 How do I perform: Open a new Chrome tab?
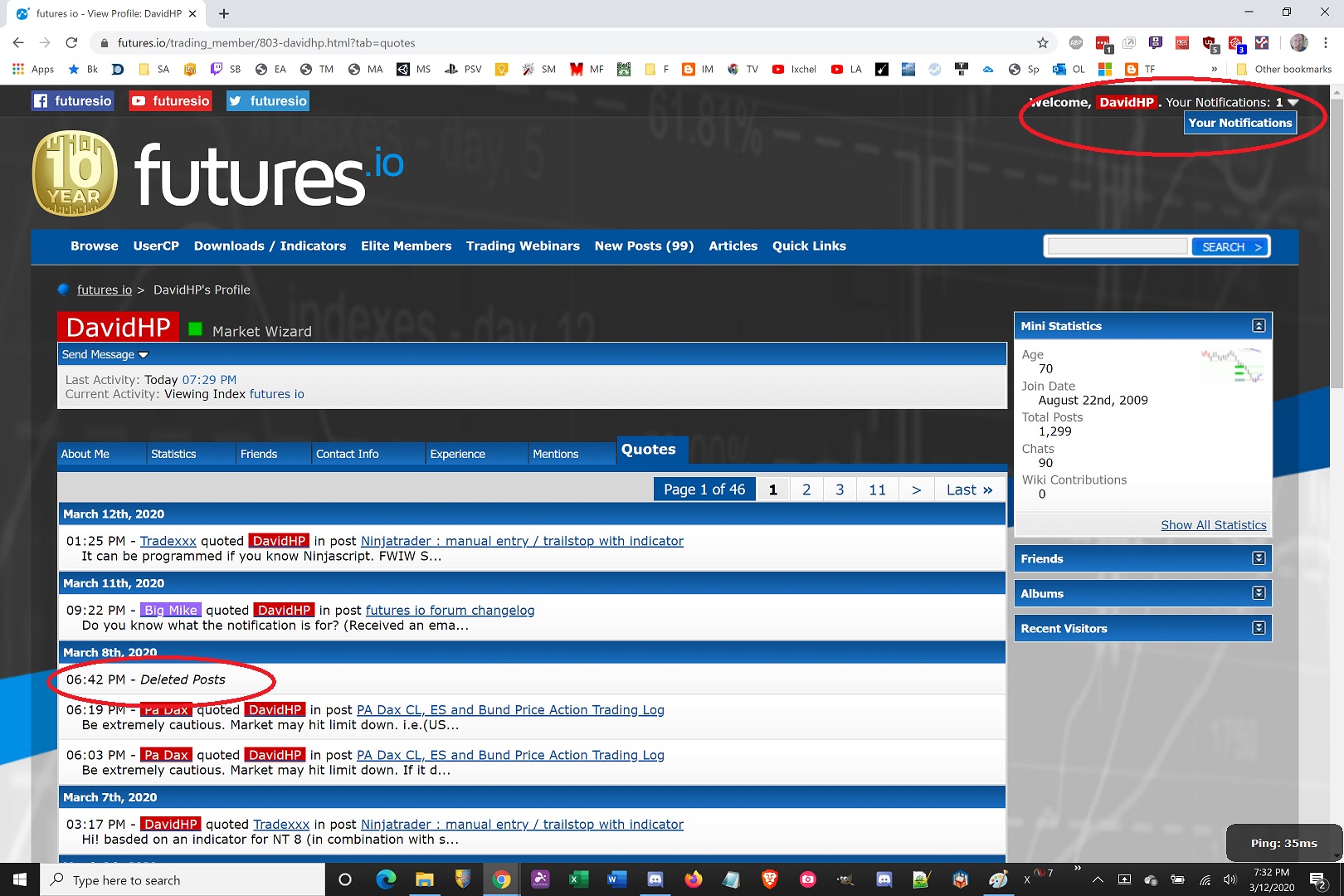[224, 13]
